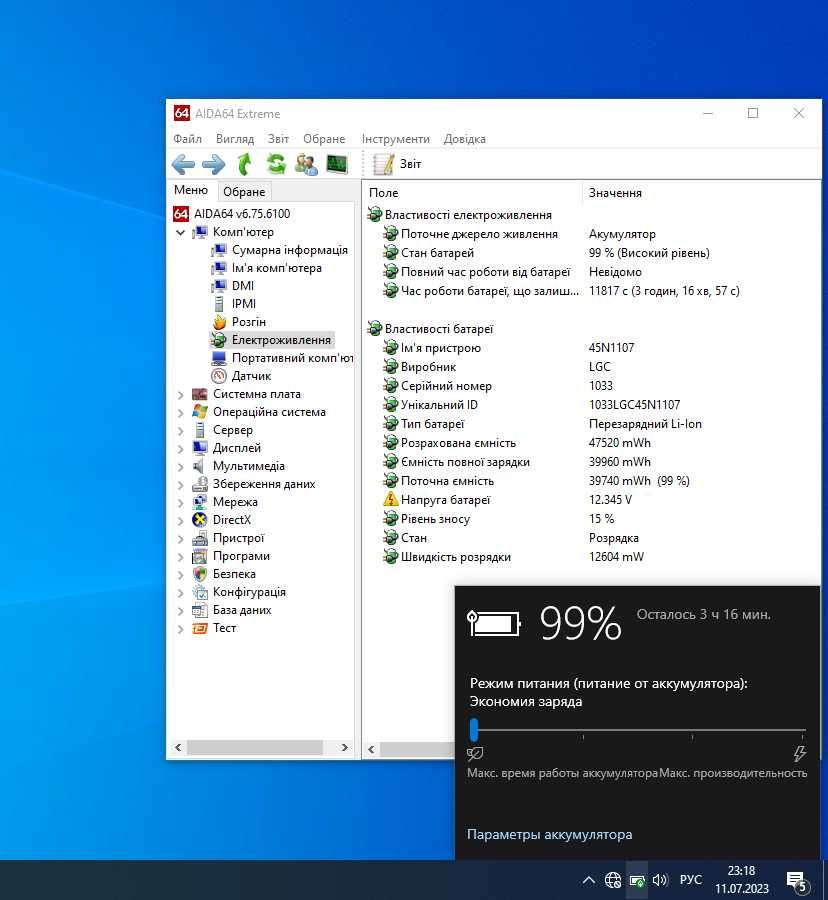
Task: Click the Forward arrow toolbar icon
Action: coord(214,165)
